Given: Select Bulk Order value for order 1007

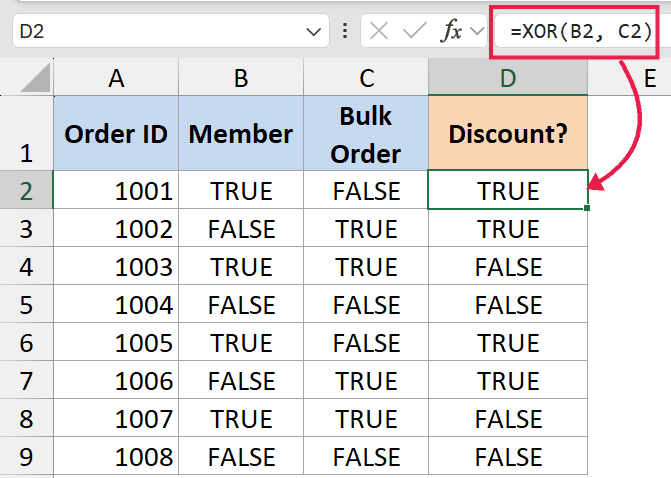Looking at the screenshot, I should (366, 418).
